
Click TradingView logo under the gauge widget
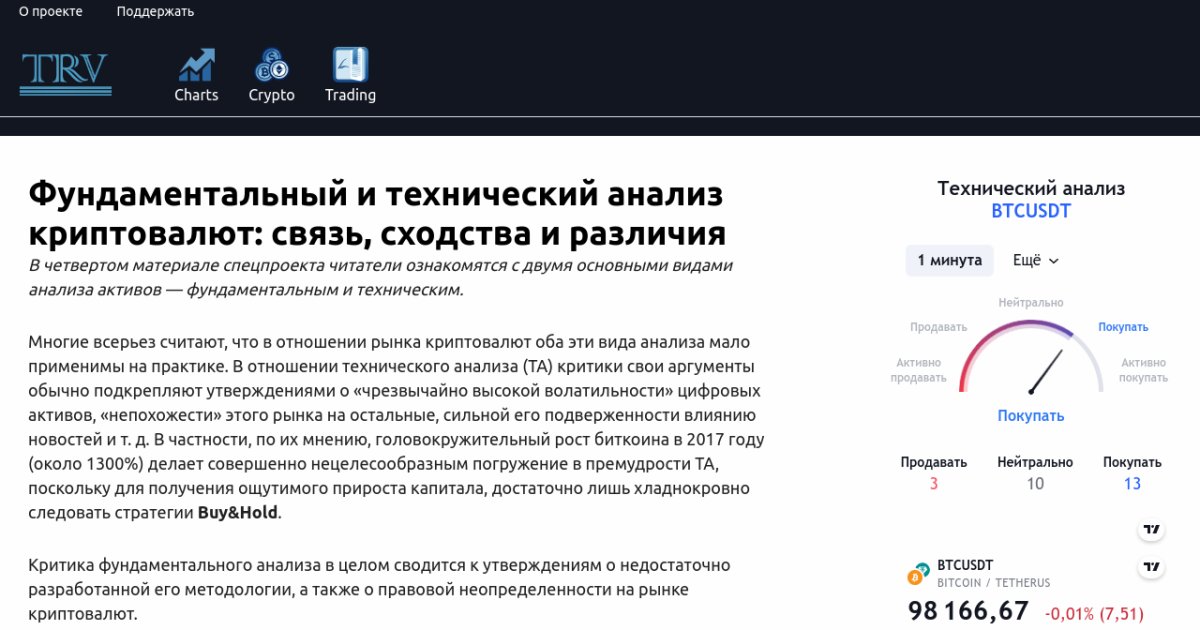pyautogui.click(x=1151, y=529)
